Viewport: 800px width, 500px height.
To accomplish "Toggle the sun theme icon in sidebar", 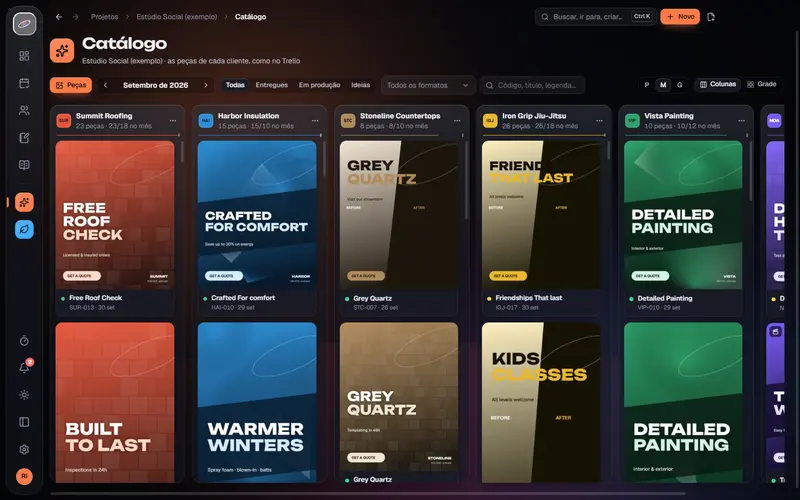I will click(24, 395).
